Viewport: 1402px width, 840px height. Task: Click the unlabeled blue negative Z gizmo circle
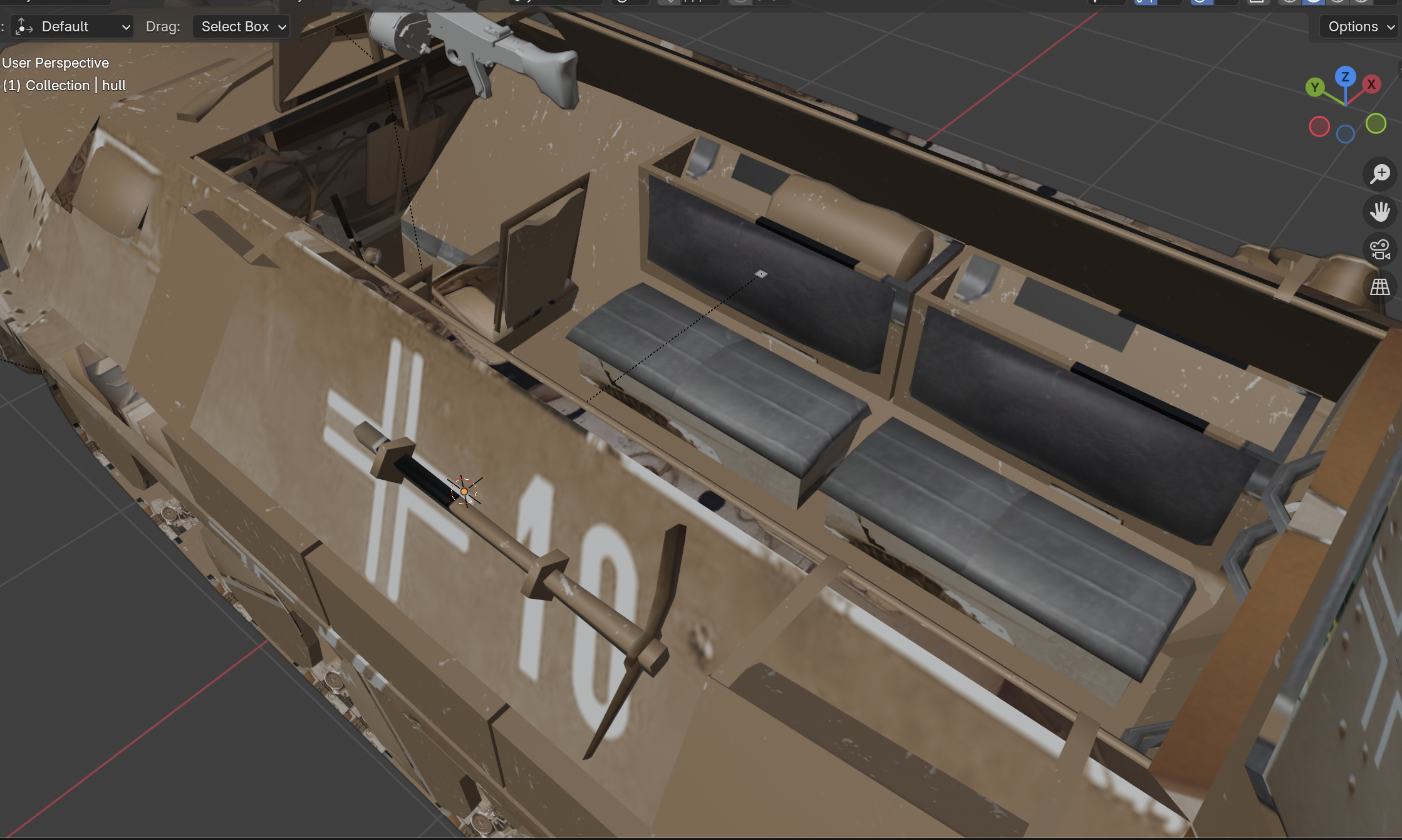point(1345,134)
